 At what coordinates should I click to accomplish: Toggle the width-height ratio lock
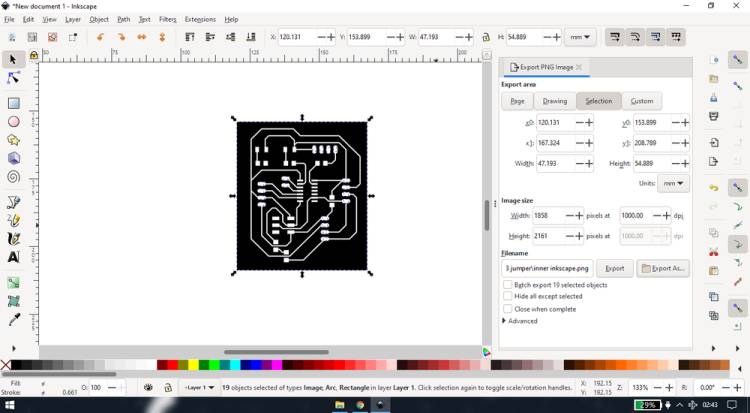(486, 37)
